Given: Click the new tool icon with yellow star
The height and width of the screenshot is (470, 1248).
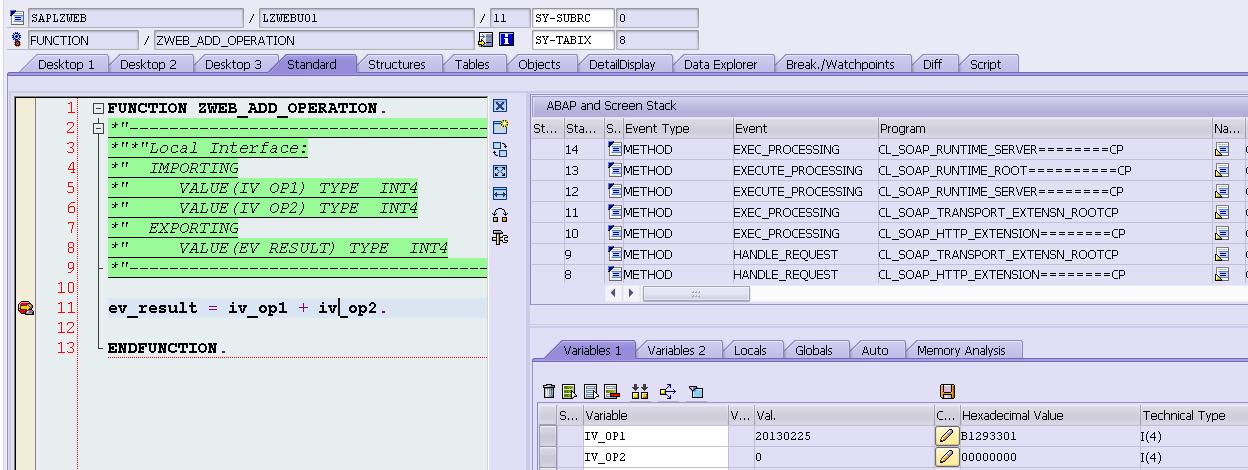Looking at the screenshot, I should [x=500, y=127].
